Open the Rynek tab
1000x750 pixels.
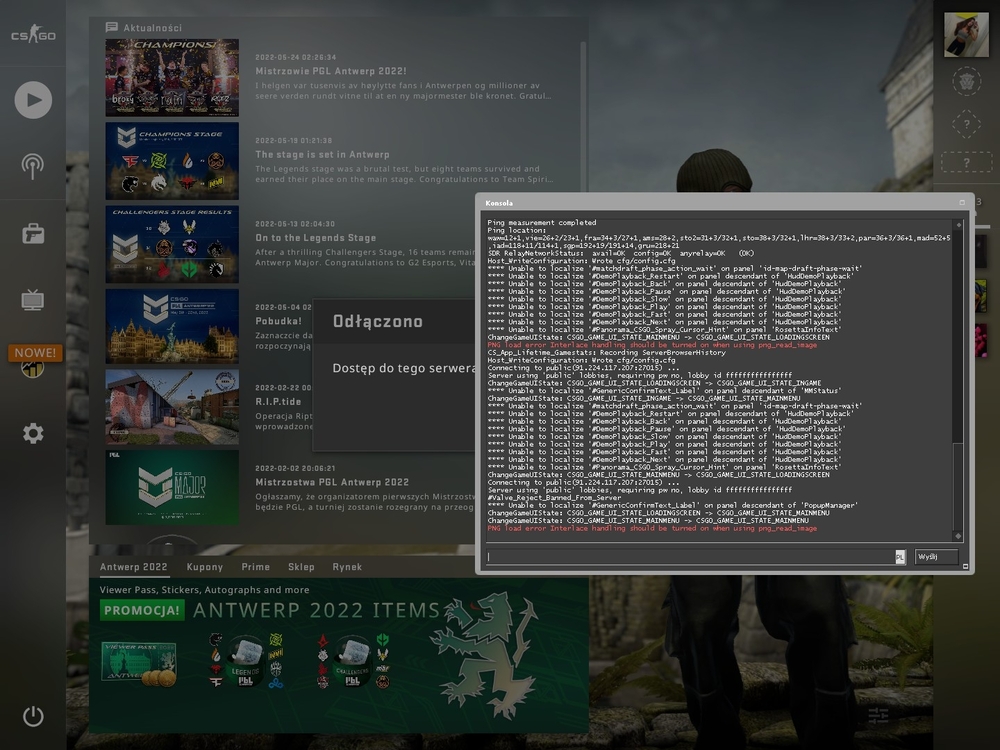coord(347,567)
